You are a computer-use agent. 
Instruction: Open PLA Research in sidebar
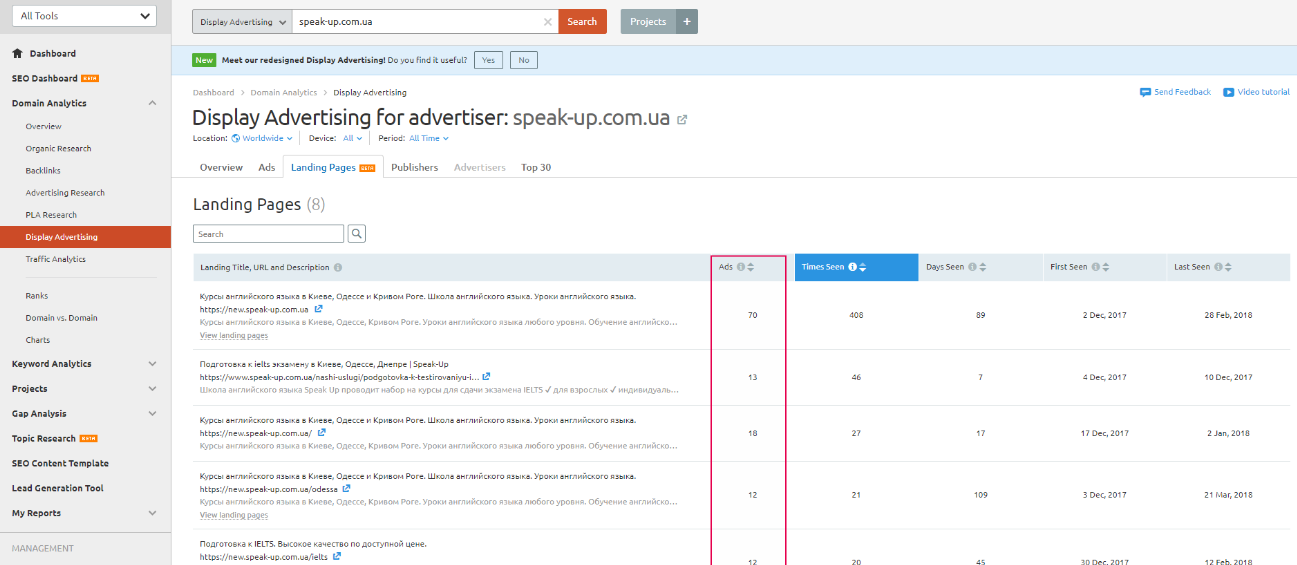51,214
